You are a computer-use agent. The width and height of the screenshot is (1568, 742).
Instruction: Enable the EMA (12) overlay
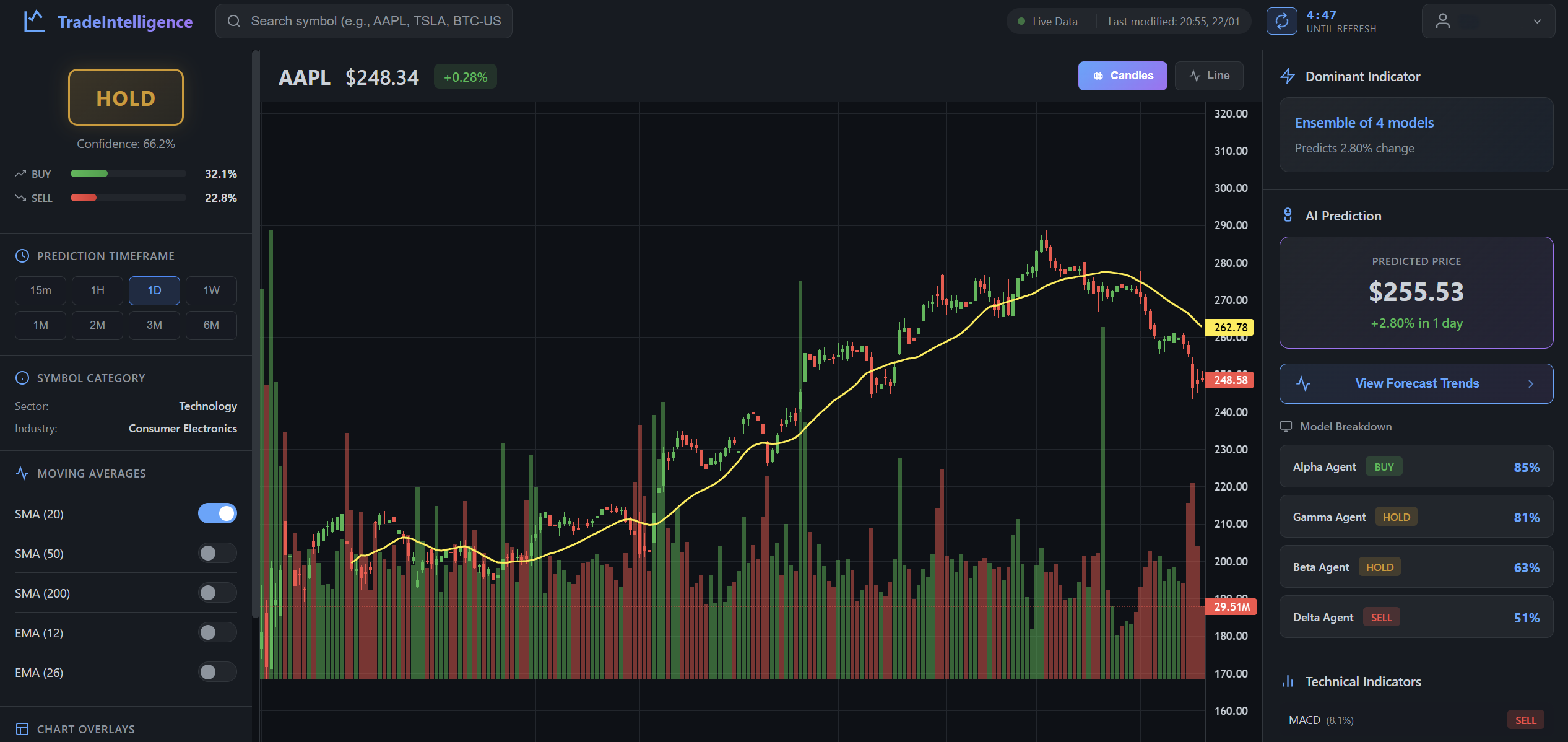217,632
